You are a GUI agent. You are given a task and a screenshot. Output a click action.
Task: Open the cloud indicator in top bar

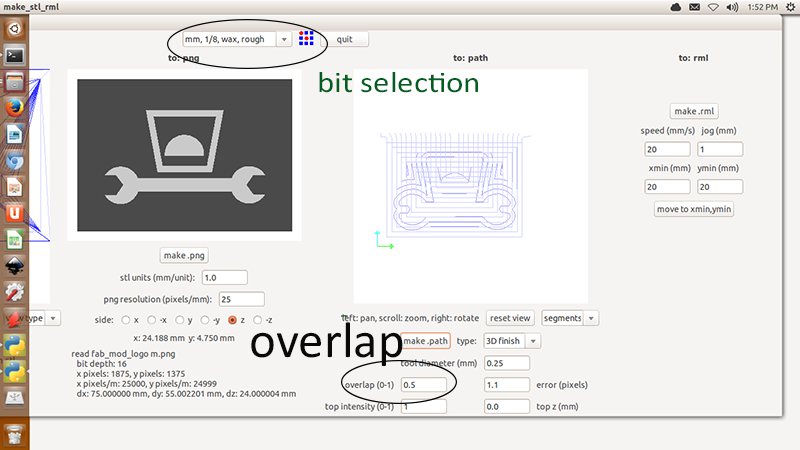676,7
